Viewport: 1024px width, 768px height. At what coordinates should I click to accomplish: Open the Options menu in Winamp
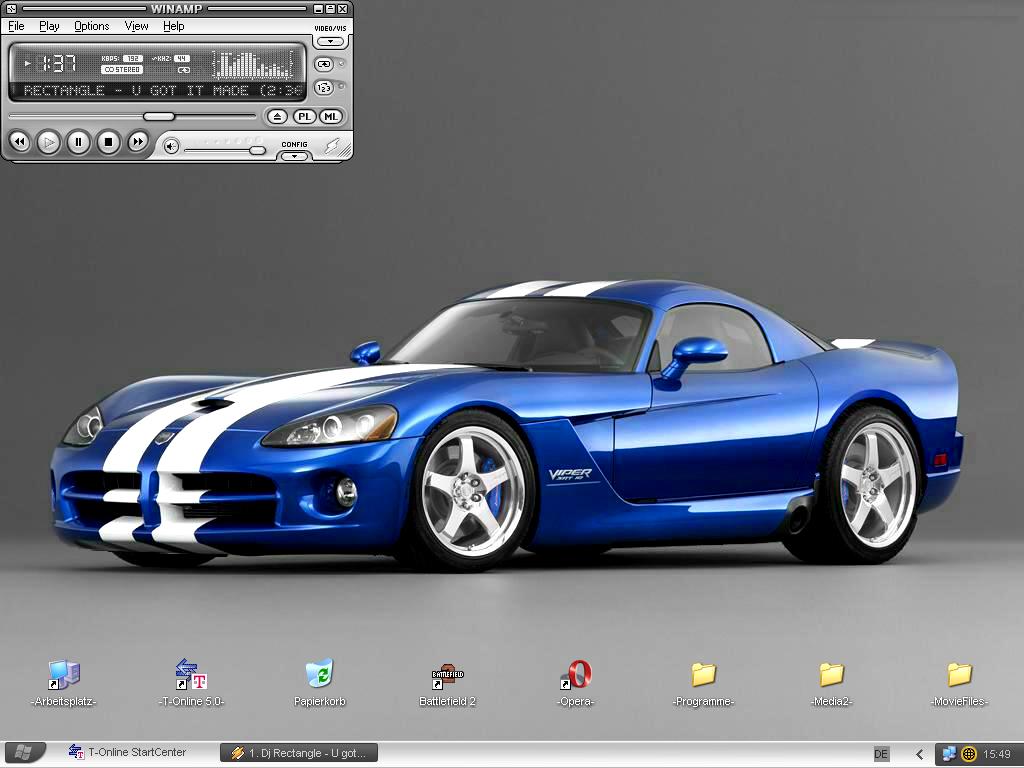tap(92, 26)
